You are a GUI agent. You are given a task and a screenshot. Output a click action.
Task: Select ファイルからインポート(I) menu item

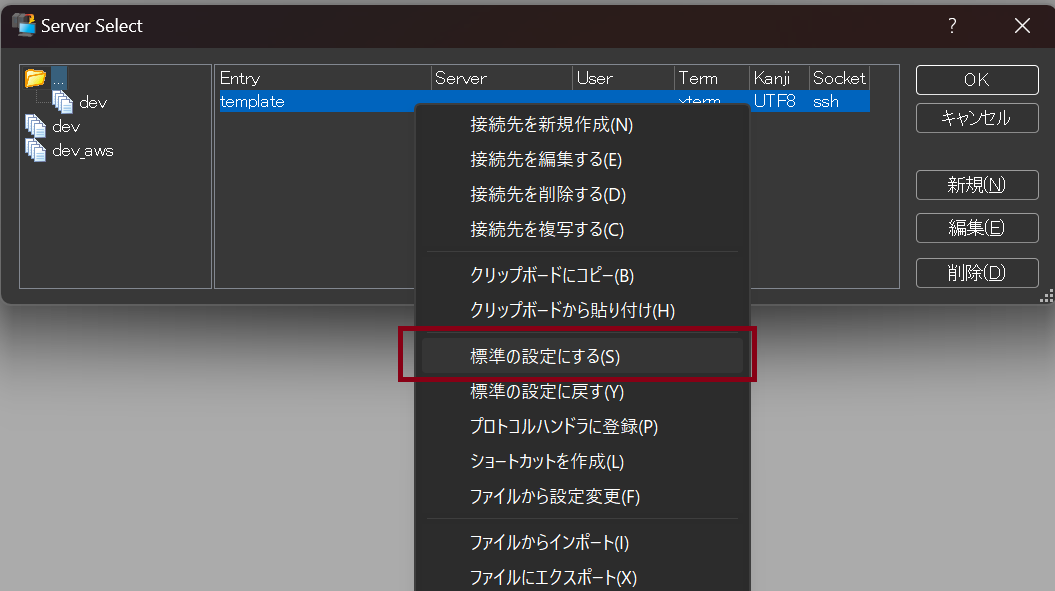pyautogui.click(x=549, y=543)
